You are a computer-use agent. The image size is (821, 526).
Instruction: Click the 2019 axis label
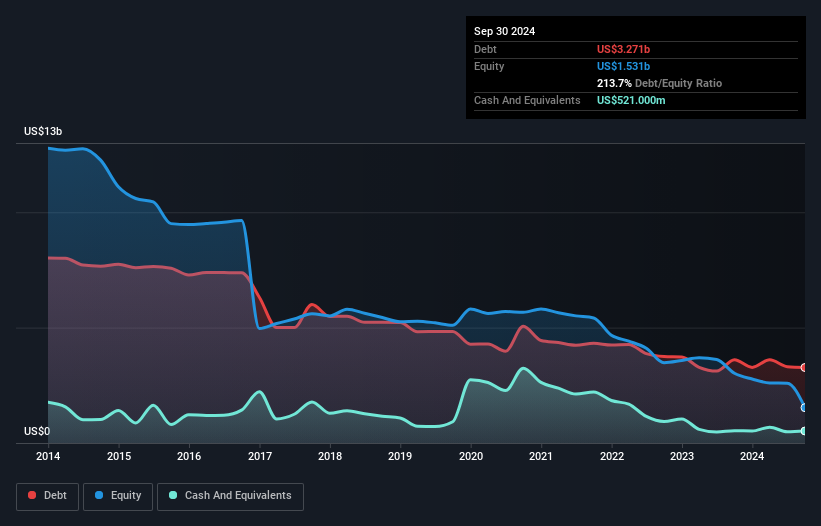[400, 456]
